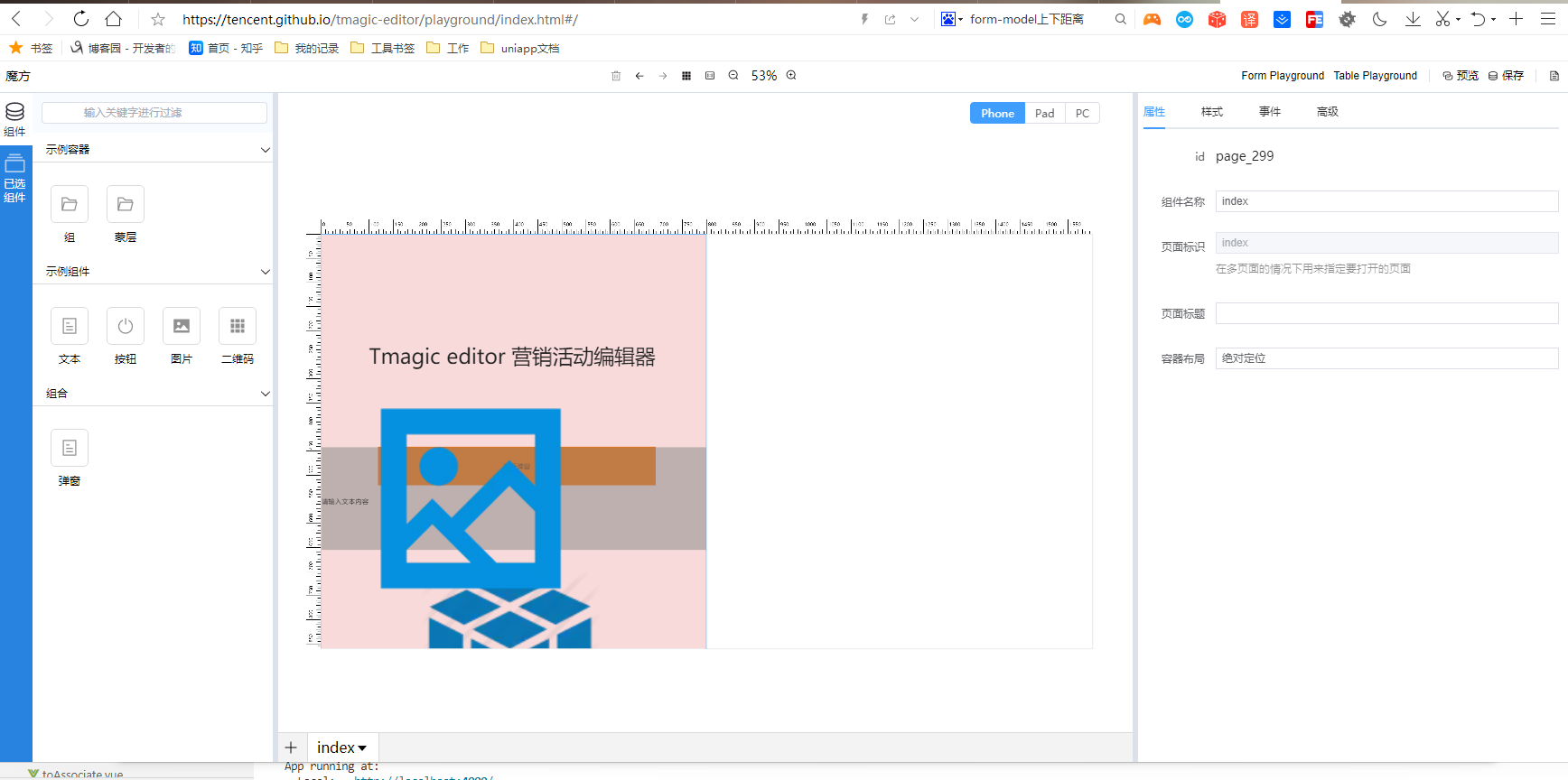The image size is (1568, 780).
Task: Open the 译 translate extension icon
Action: pos(1249,19)
